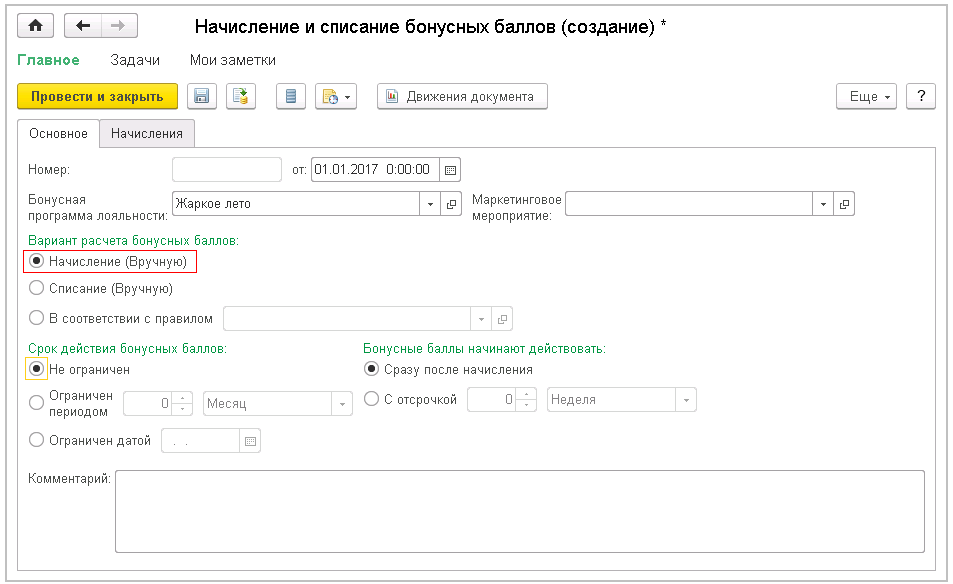This screenshot has width=953, height=584.
Task: Switch to the Начисления tab
Action: tap(147, 133)
